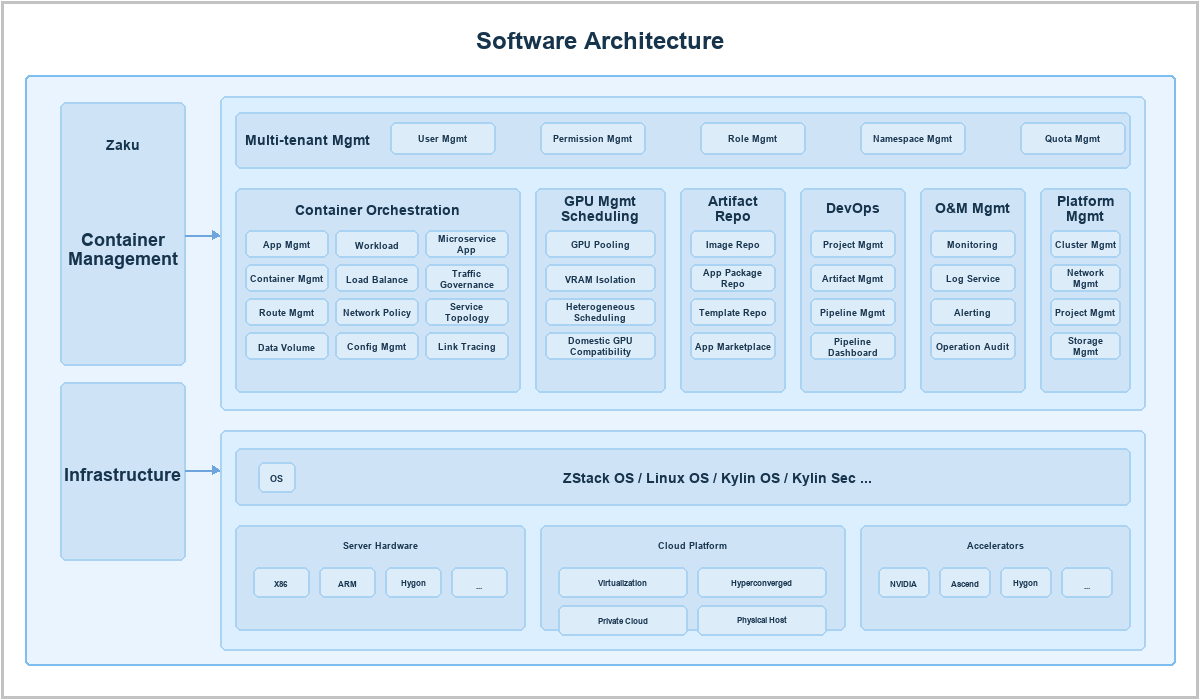Select the ARM hardware box

coord(347,583)
